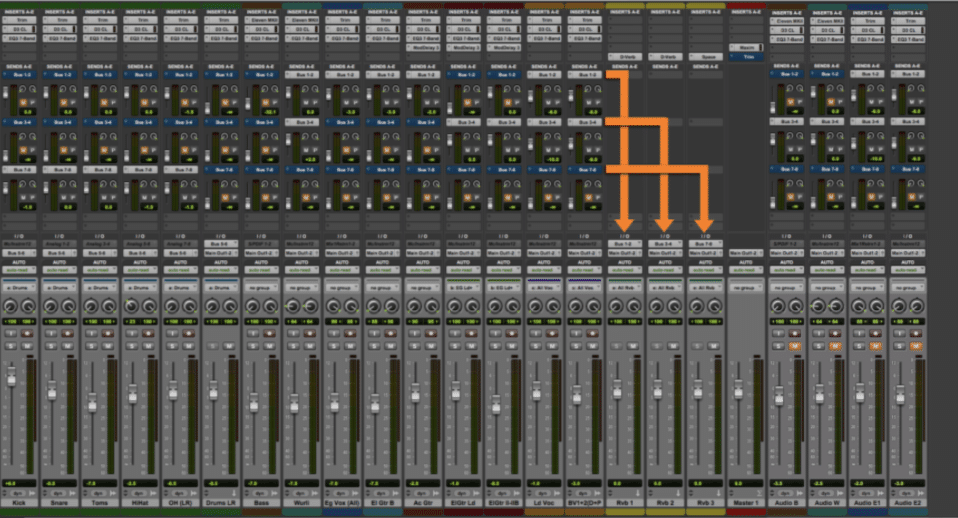Viewport: 958px width, 518px height.
Task: Open Bus 1-2 input selector on Rvb 1
Action: (624, 244)
